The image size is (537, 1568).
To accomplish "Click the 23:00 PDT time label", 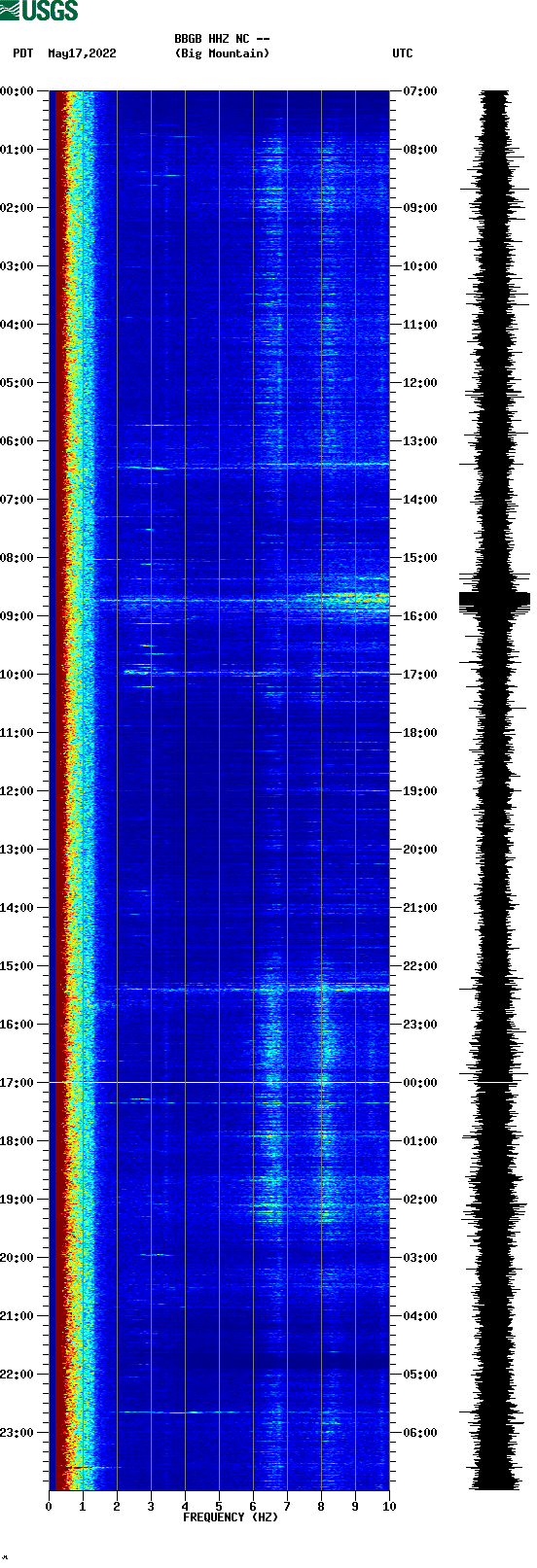I will [x=18, y=1433].
